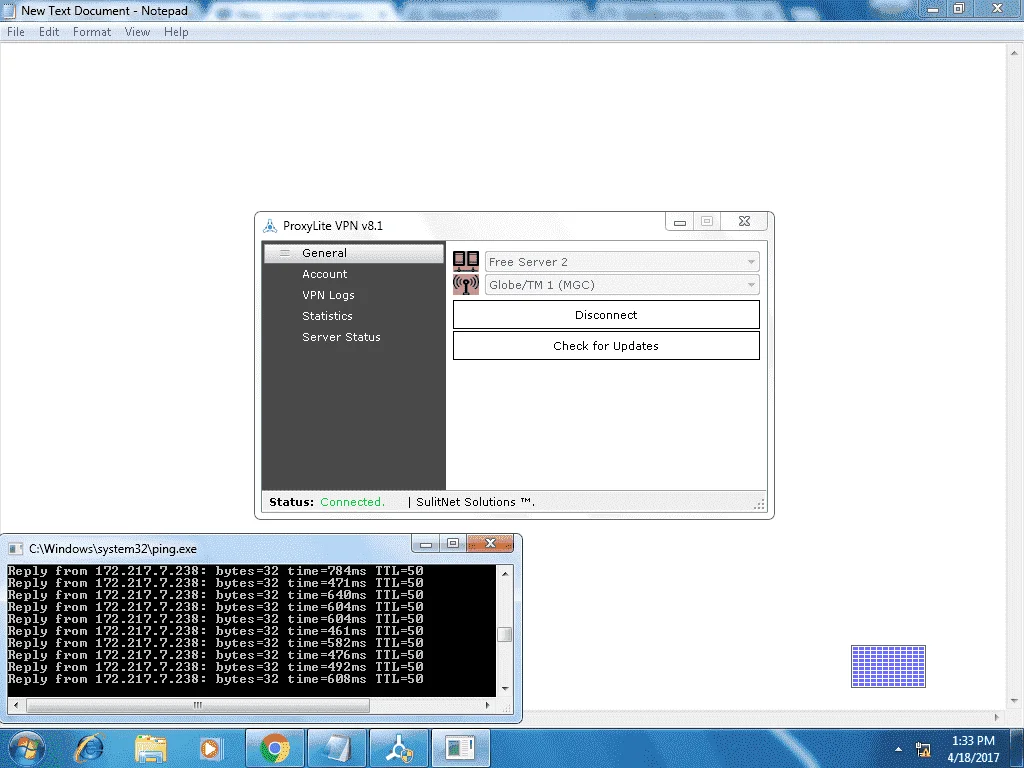
Task: Click Notepad horizontal scroll right arrow
Action: [x=997, y=716]
